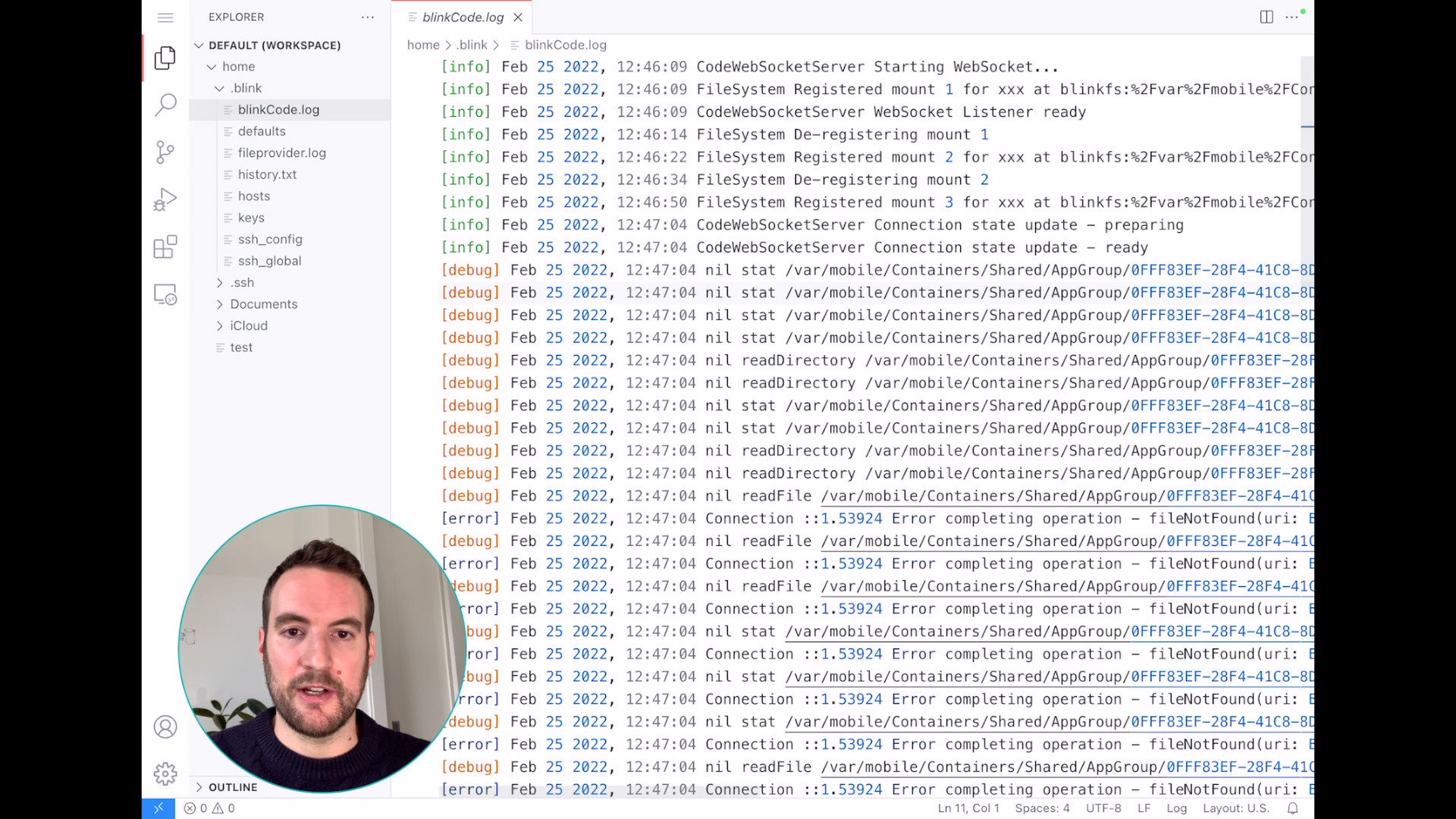Click Spaces: 4 indentation setting
The height and width of the screenshot is (819, 1456).
coord(1042,808)
